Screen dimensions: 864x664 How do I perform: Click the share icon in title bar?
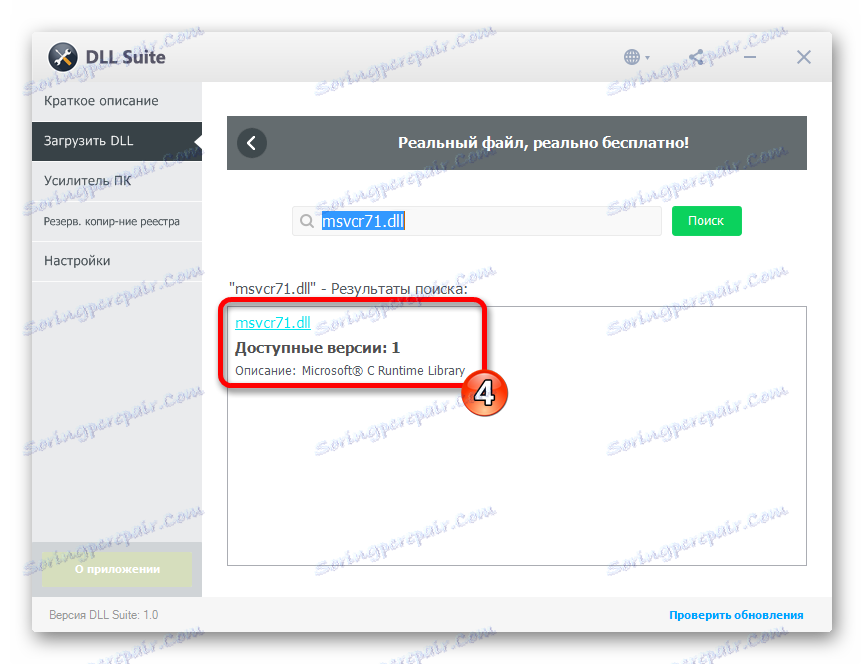point(696,57)
